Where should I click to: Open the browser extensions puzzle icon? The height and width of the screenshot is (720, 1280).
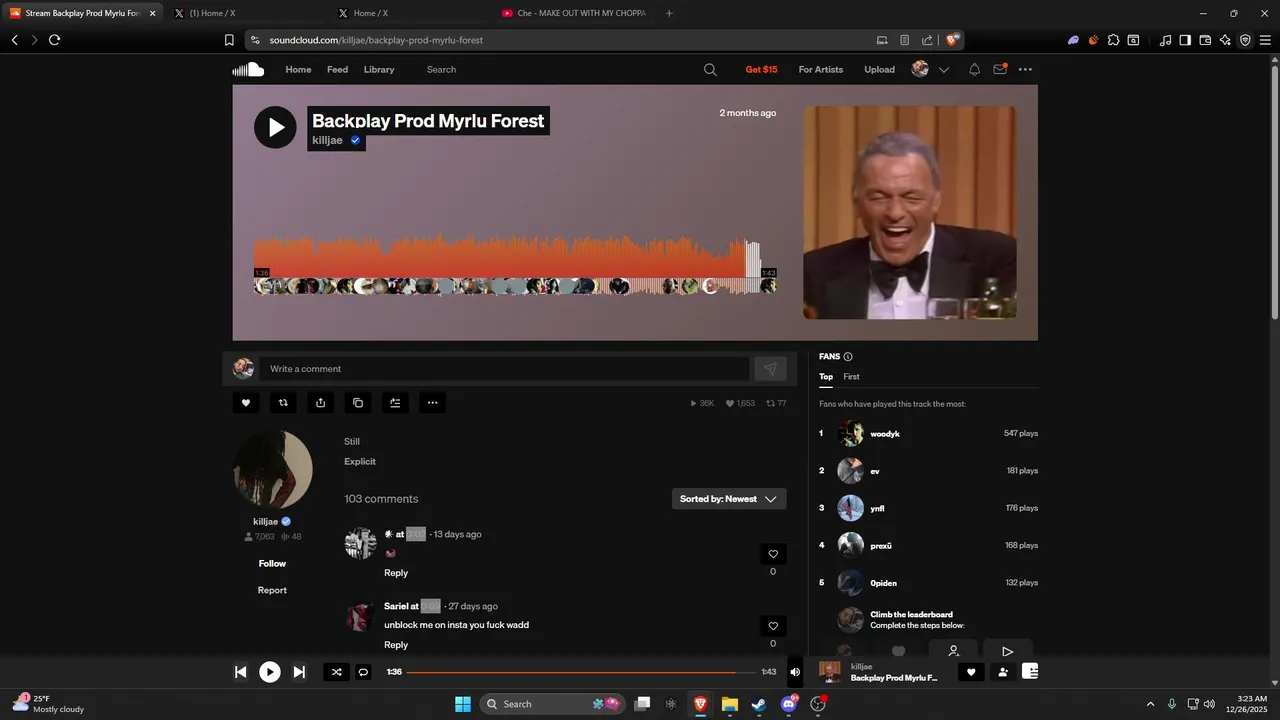(1113, 40)
